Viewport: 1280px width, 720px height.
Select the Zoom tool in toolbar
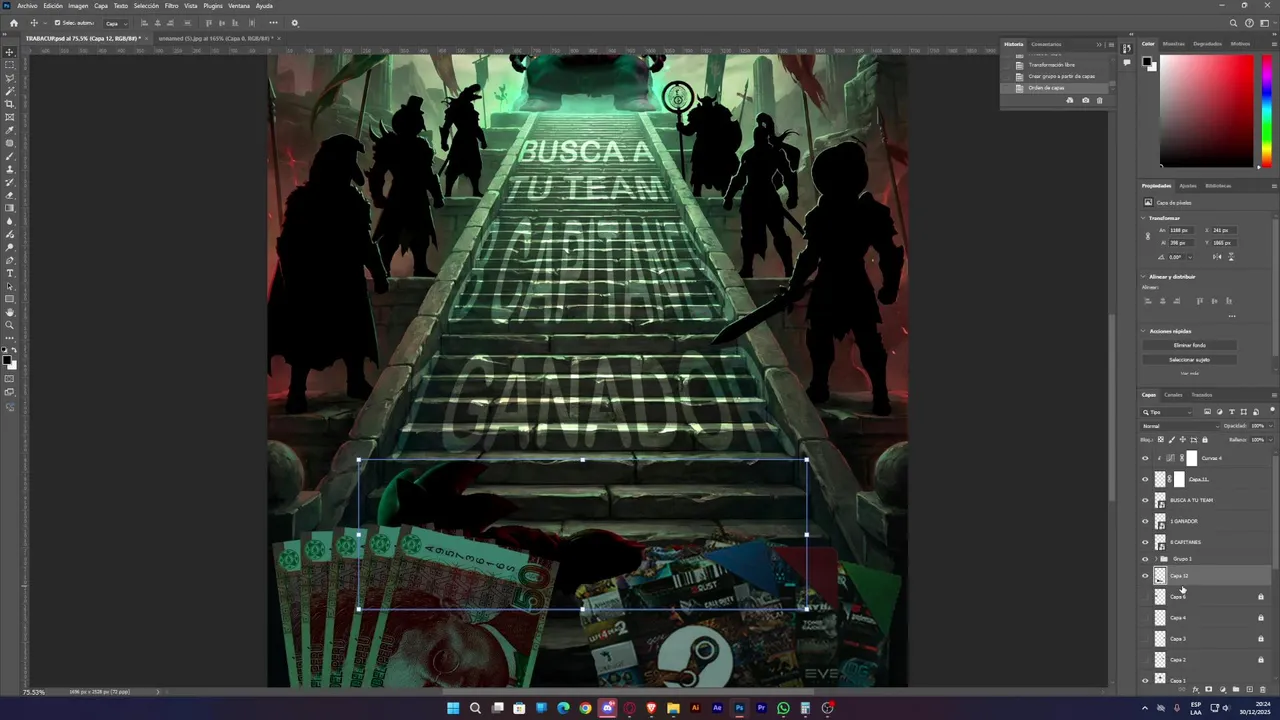[10, 325]
